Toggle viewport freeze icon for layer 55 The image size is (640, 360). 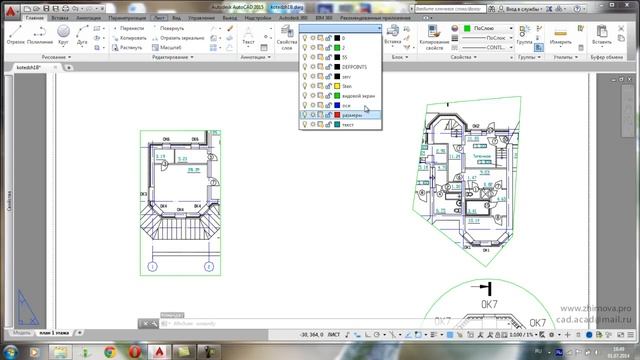click(x=320, y=57)
